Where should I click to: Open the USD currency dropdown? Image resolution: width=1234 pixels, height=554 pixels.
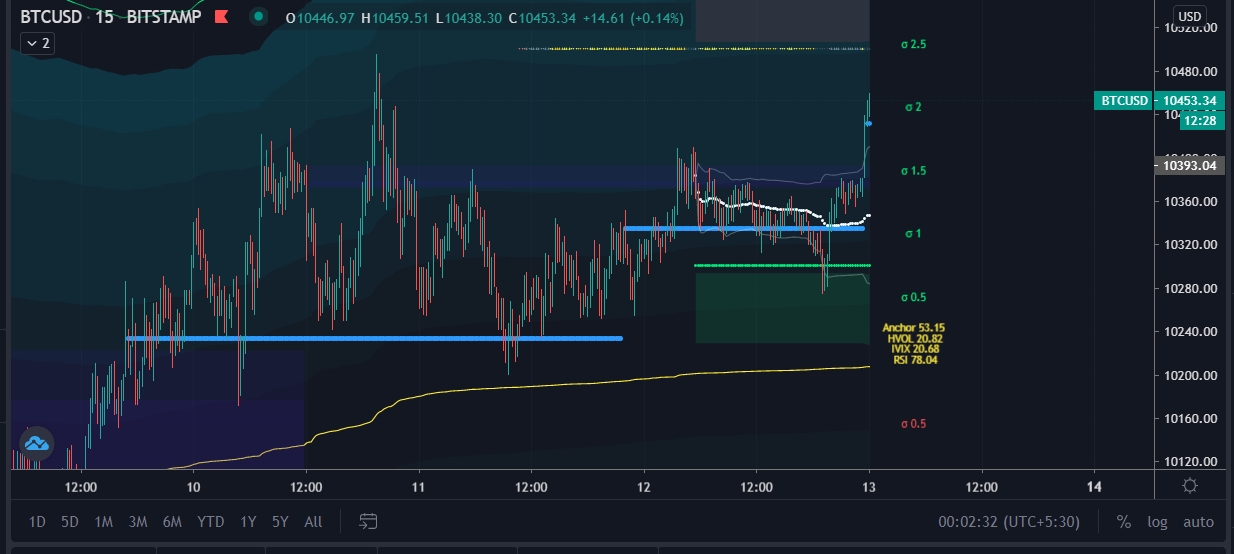tap(1189, 17)
